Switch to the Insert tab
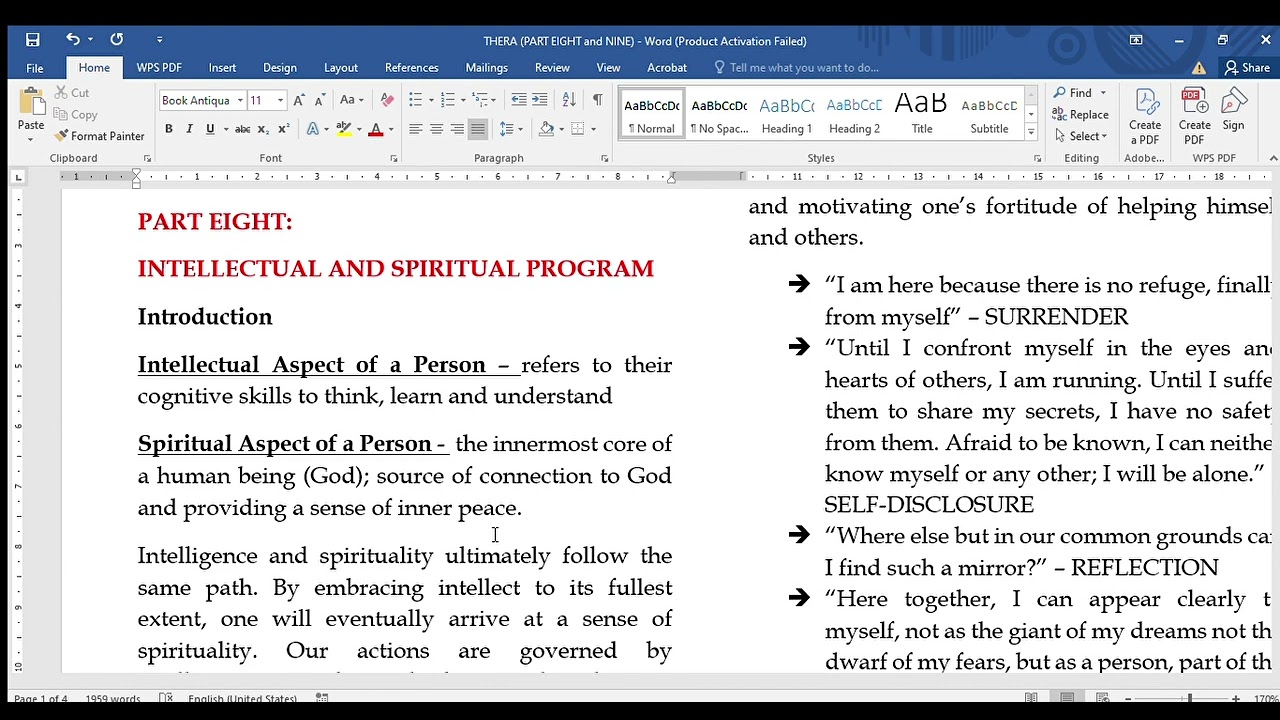The width and height of the screenshot is (1280, 720). [x=222, y=68]
